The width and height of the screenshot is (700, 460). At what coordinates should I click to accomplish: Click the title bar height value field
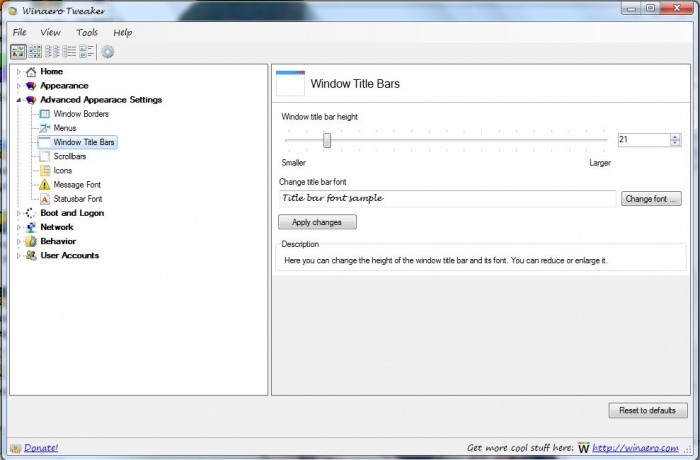[x=644, y=140]
